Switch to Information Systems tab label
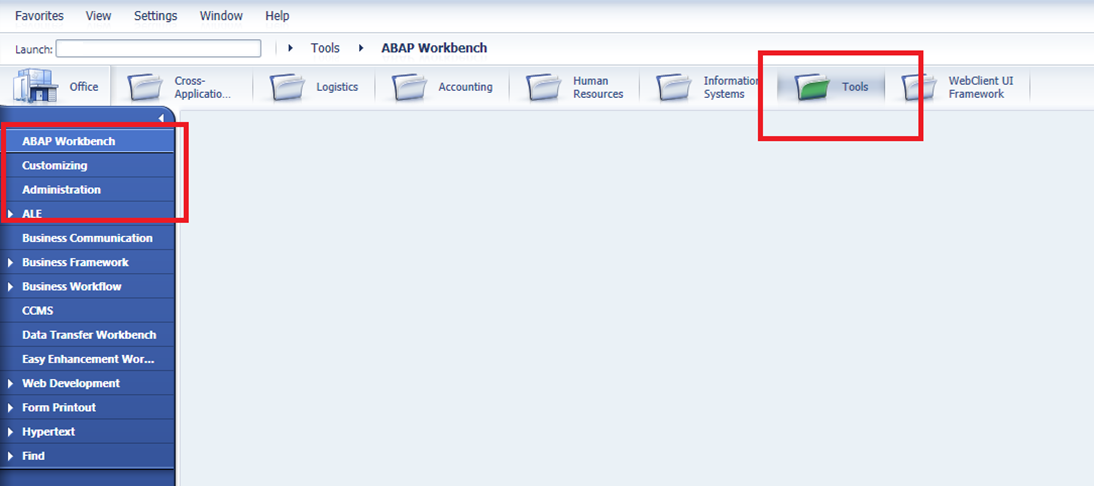1094x486 pixels. point(730,87)
